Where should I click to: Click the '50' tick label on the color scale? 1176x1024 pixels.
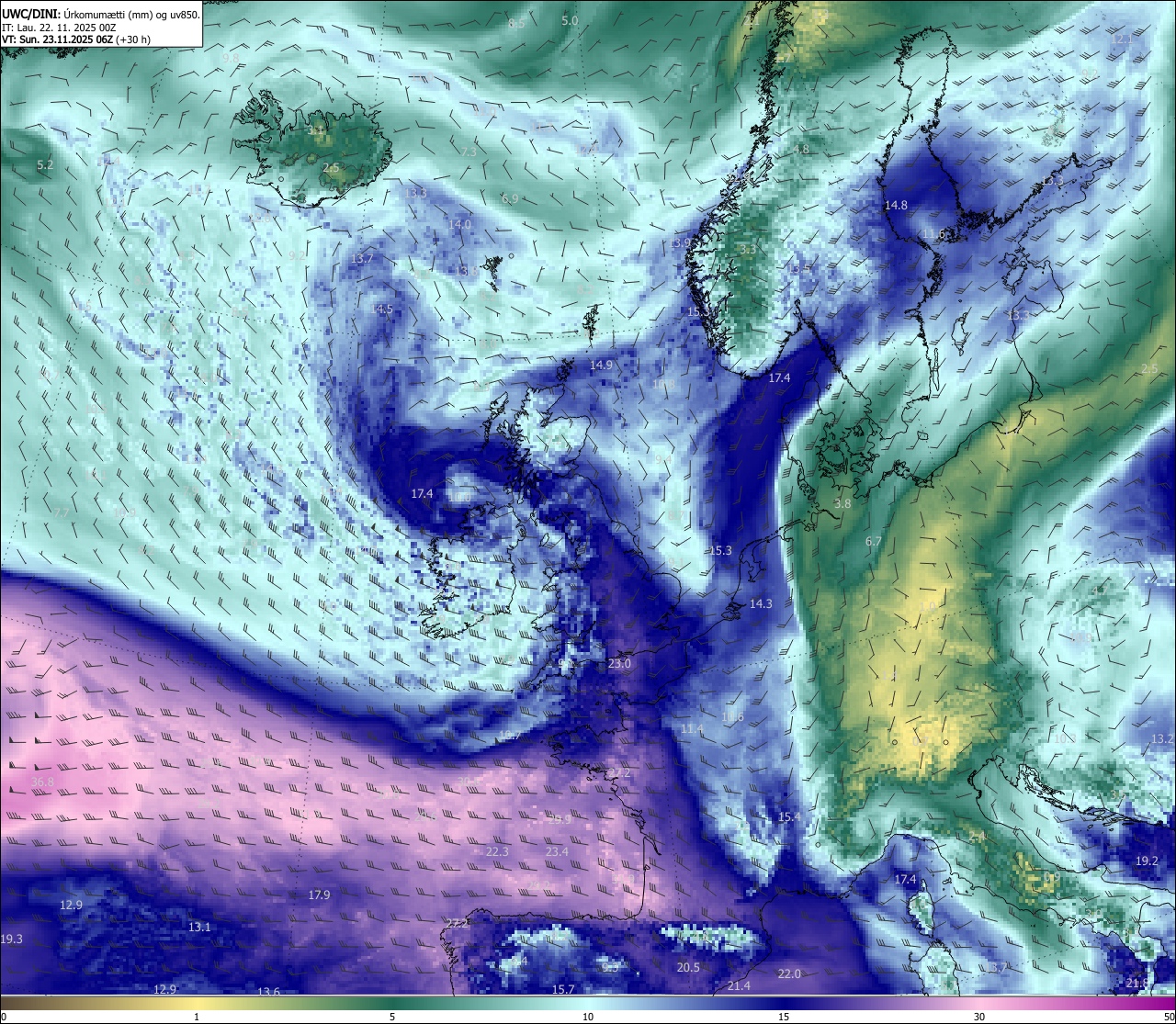(1168, 1017)
